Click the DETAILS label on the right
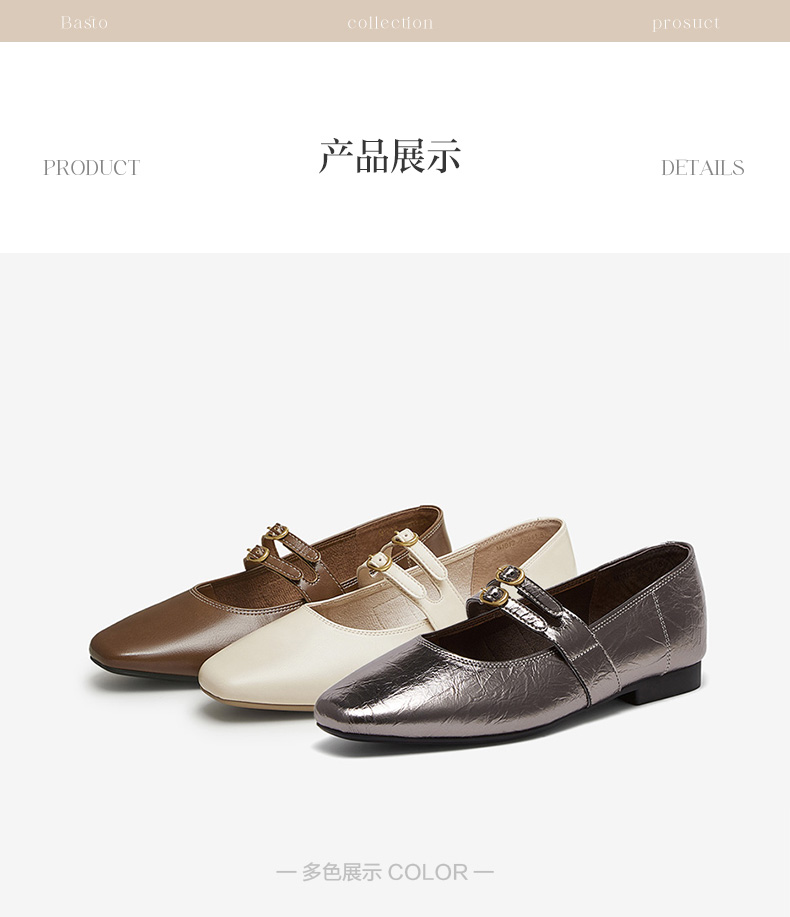790x917 pixels. (x=702, y=168)
